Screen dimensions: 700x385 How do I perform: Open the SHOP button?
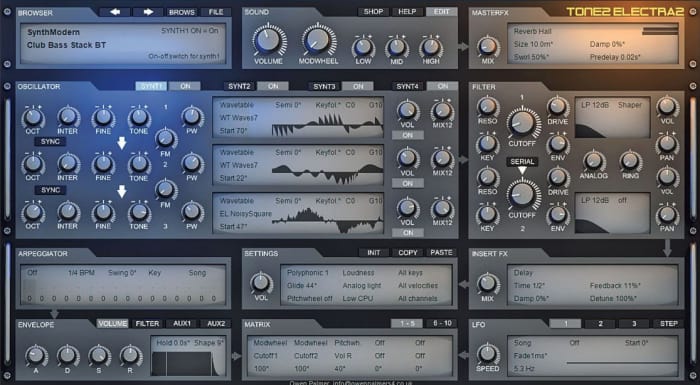(x=373, y=12)
